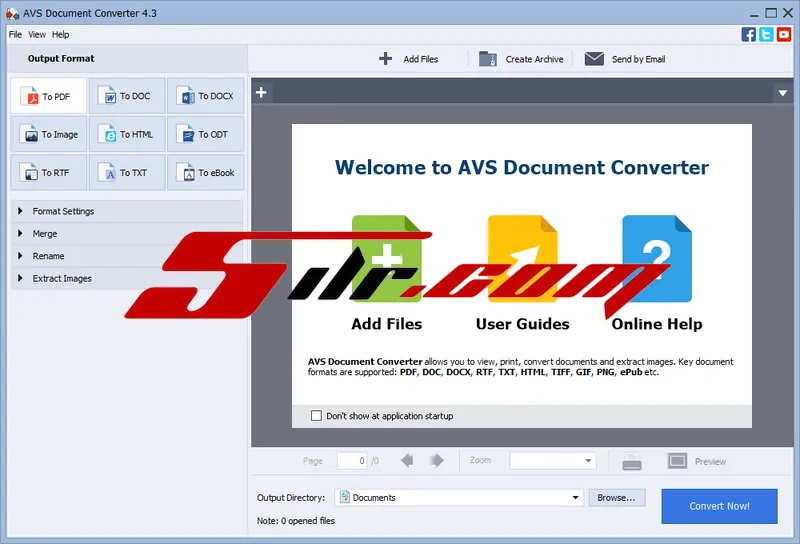Tick Don't show at application startup
Viewport: 800px width, 544px height.
pos(316,416)
